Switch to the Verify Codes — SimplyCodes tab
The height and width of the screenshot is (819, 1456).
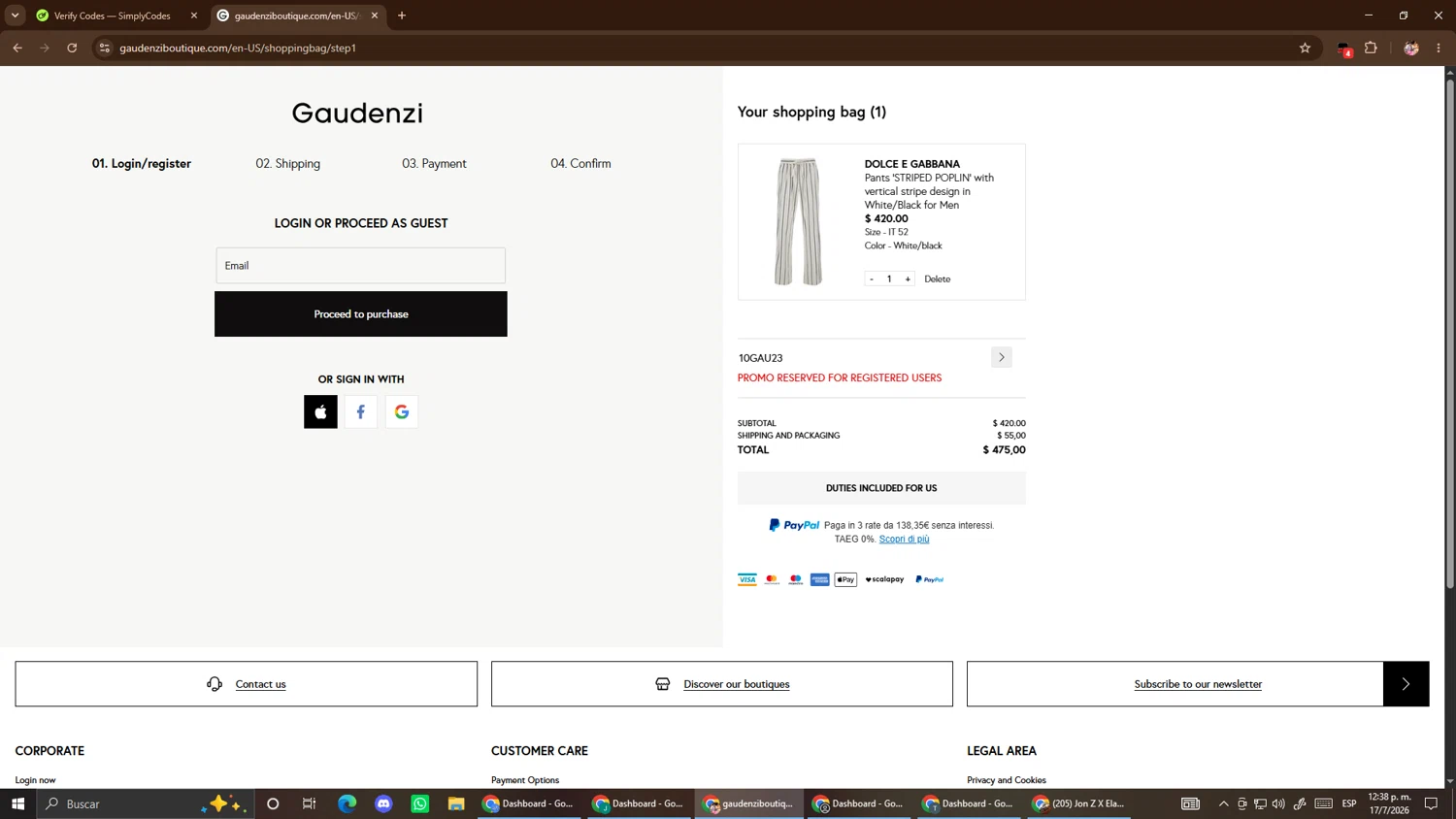click(x=112, y=16)
